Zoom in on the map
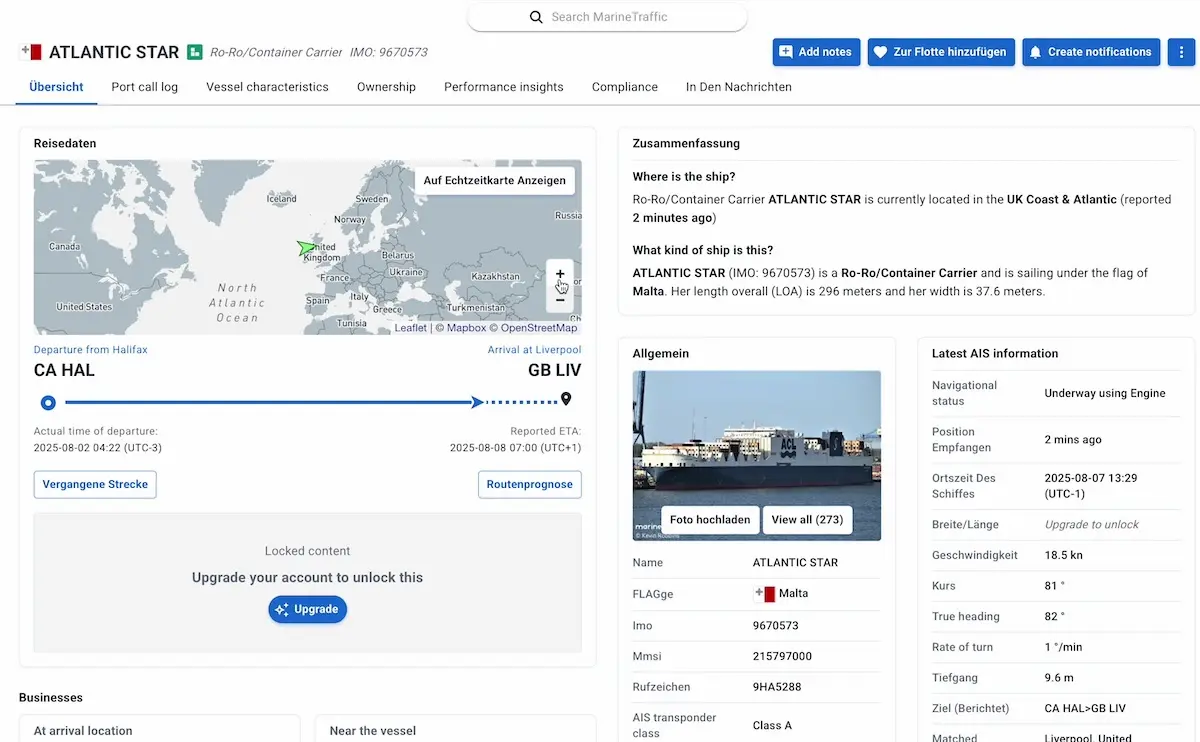This screenshot has height=742, width=1200. [x=560, y=274]
